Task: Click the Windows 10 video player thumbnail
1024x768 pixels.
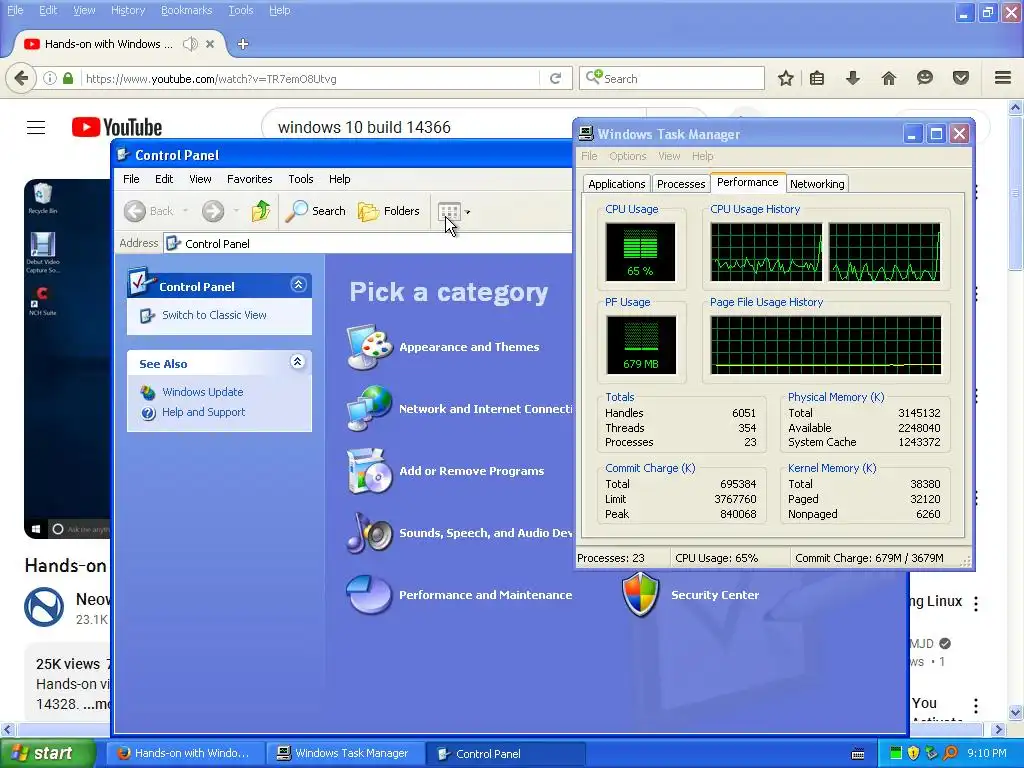Action: click(67, 359)
